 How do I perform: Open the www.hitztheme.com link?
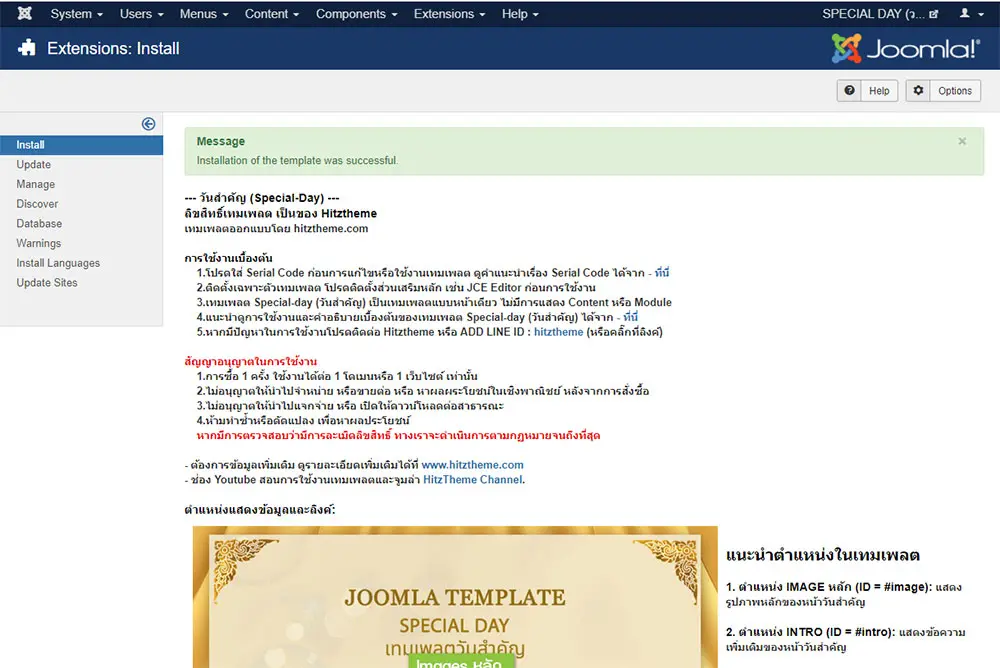472,465
